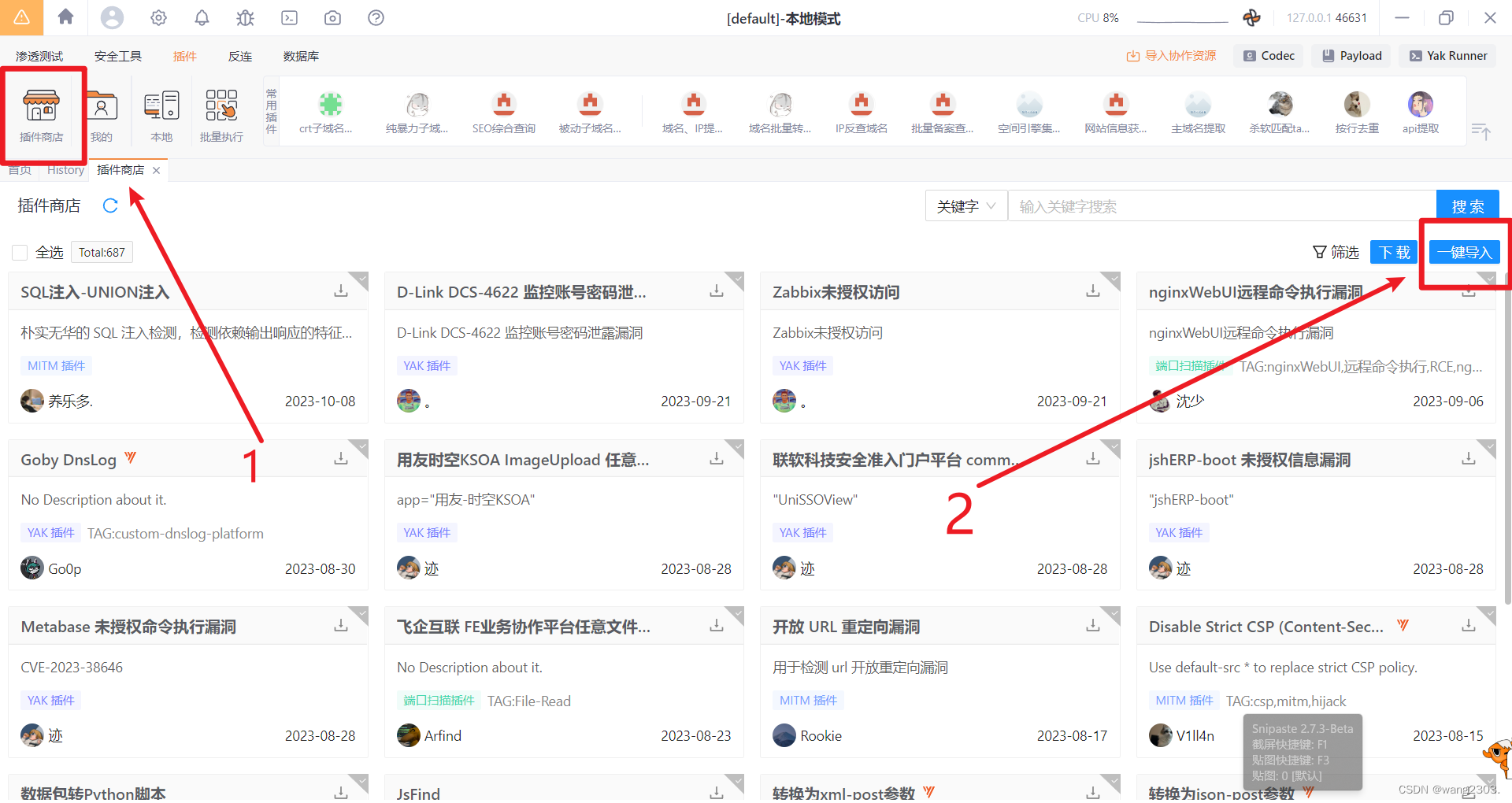Open the 数据库 menu
Screen dimensions: 1512x803
point(301,56)
